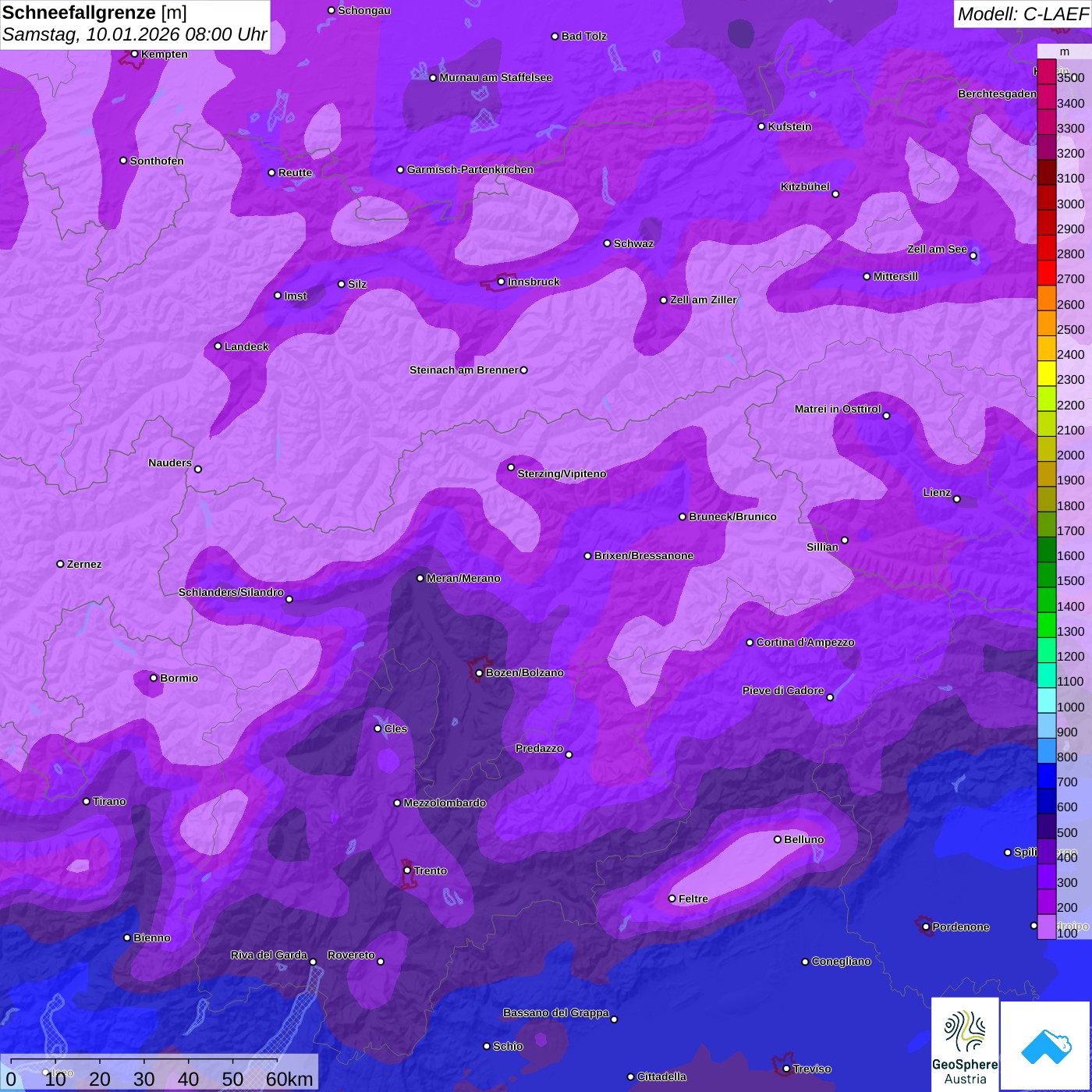Click the Mezzolombardo label
The image size is (1092, 1092).
tap(445, 803)
